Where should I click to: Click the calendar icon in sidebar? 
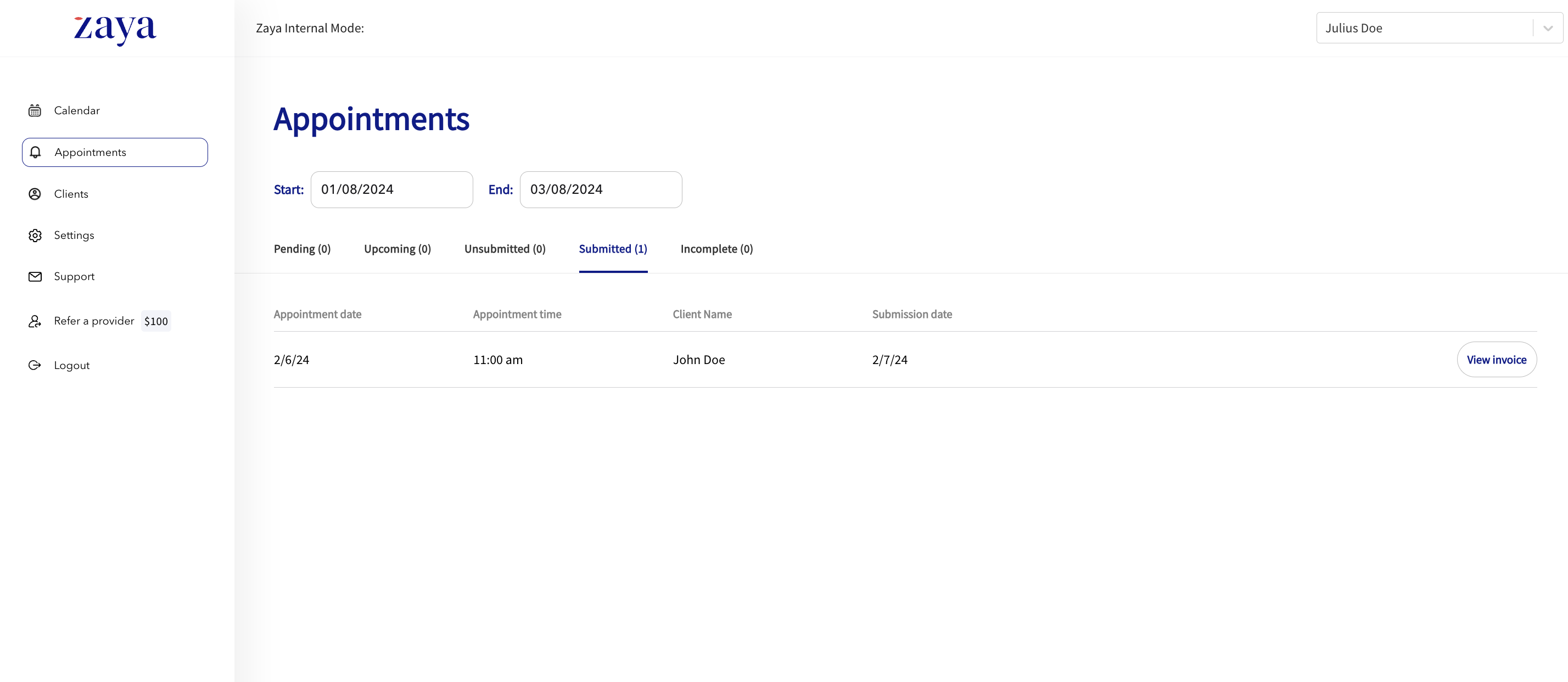(x=35, y=110)
